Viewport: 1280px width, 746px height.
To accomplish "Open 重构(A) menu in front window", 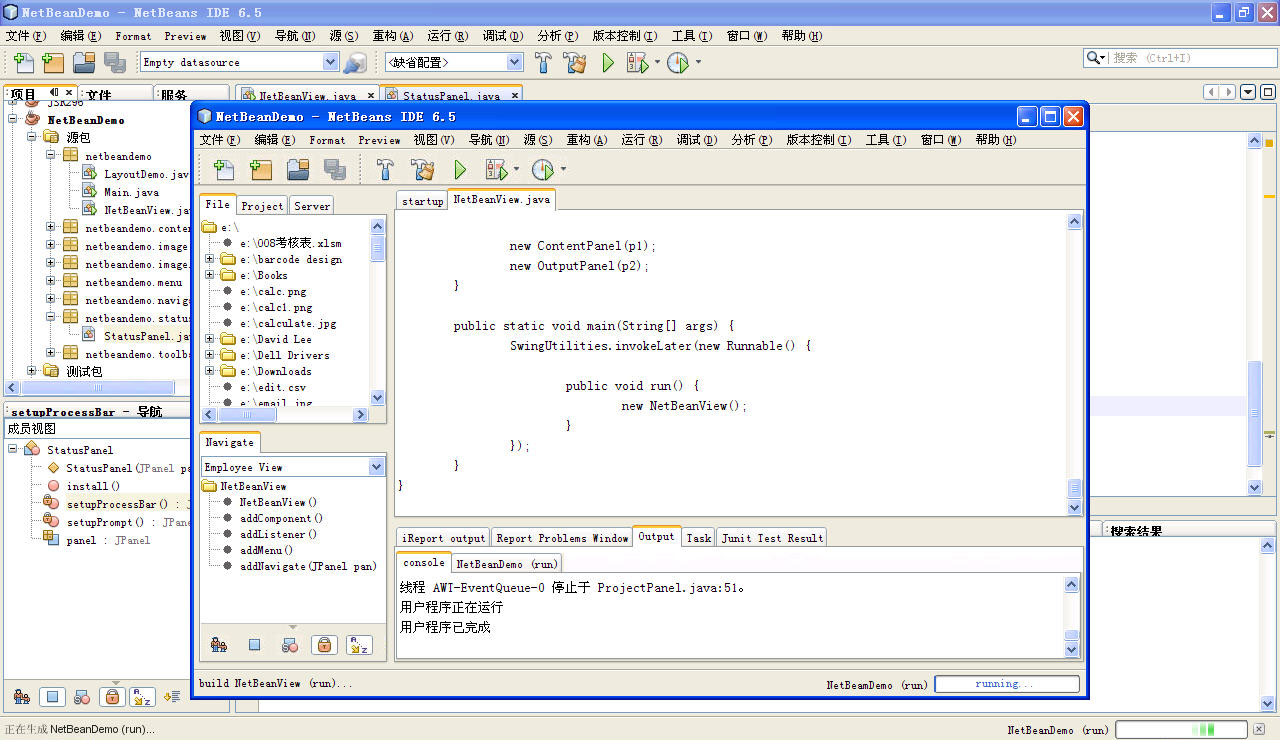I will point(587,140).
